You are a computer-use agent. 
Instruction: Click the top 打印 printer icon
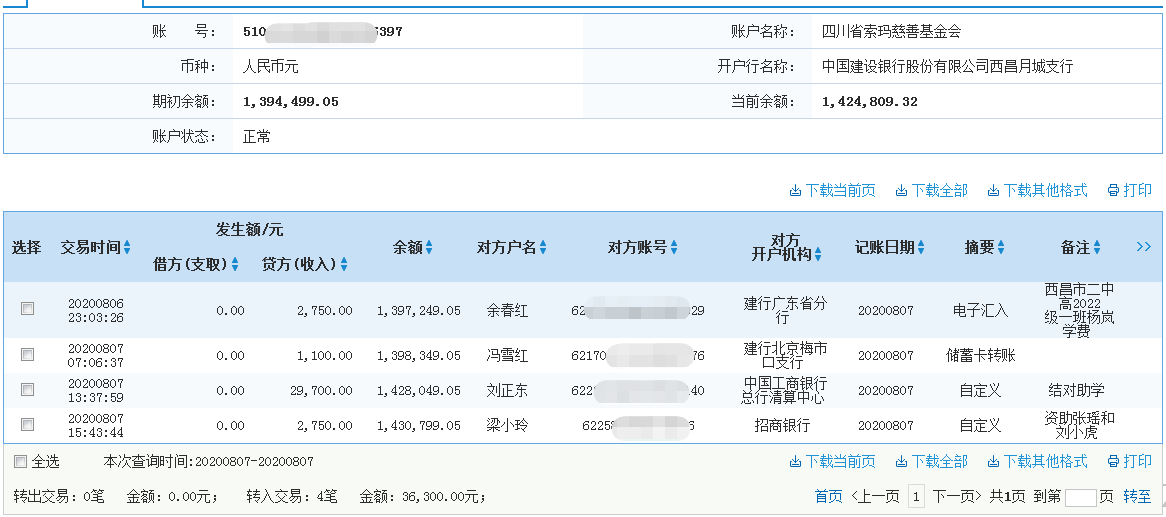coord(1112,191)
